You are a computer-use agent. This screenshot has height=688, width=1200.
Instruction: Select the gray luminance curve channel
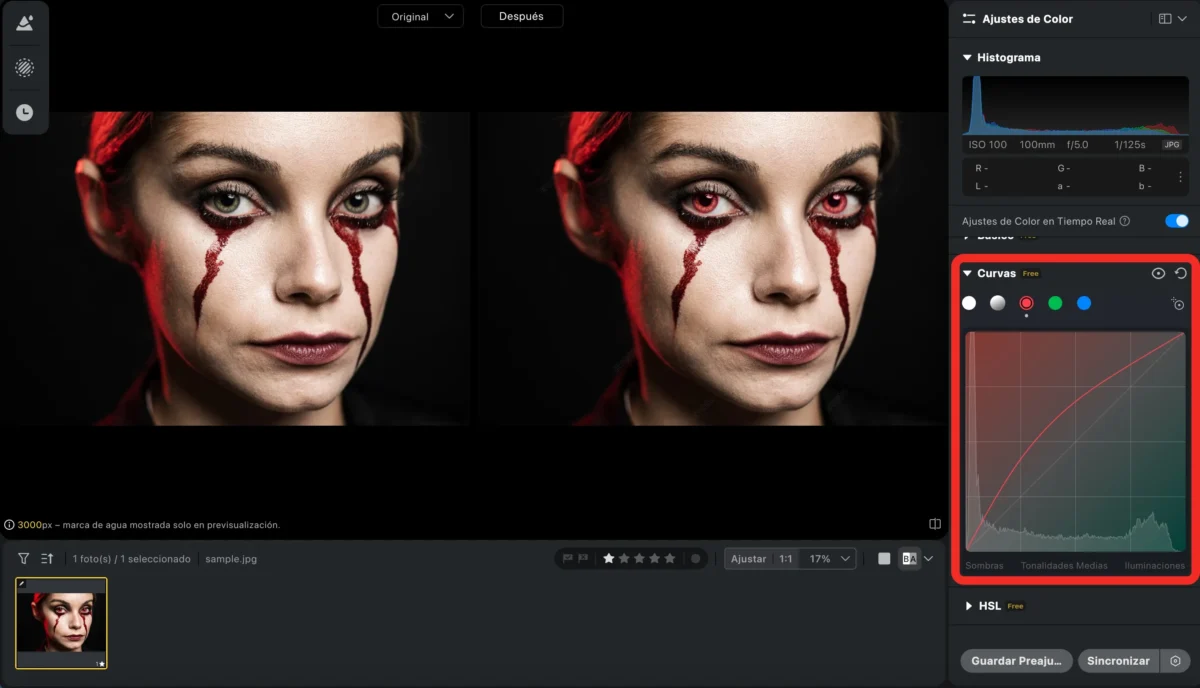point(997,303)
